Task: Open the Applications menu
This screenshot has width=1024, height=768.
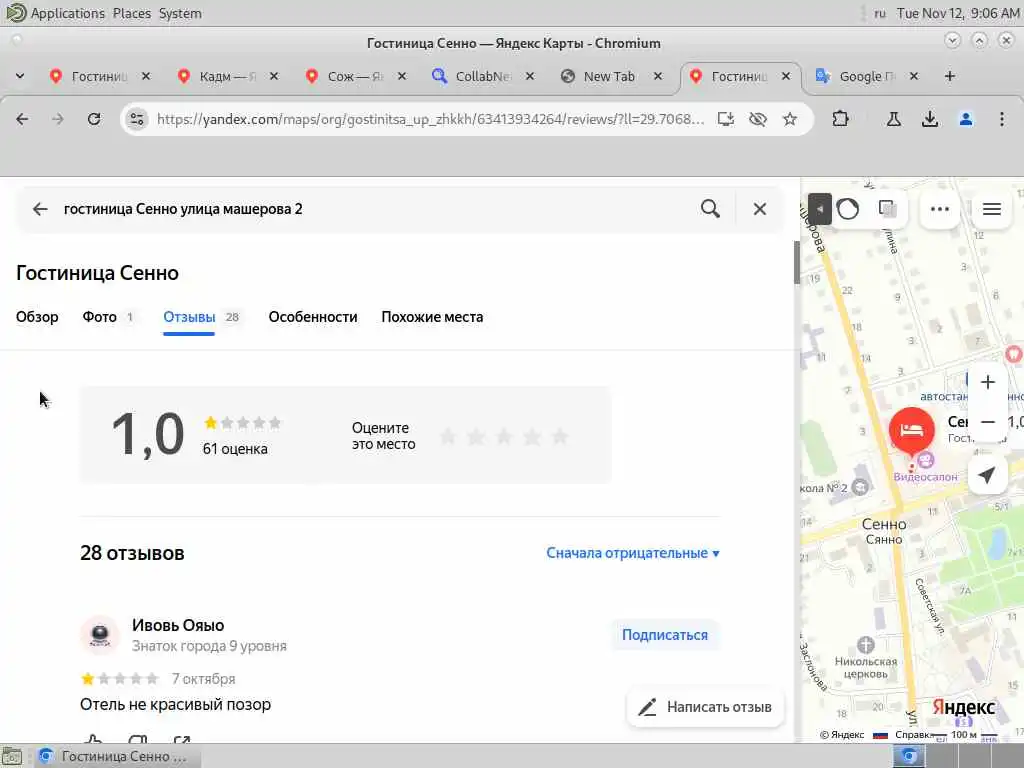Action: 67,13
